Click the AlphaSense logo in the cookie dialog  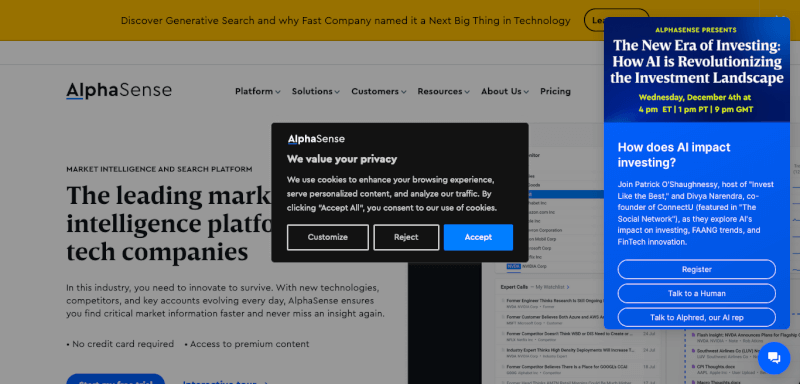(x=316, y=139)
